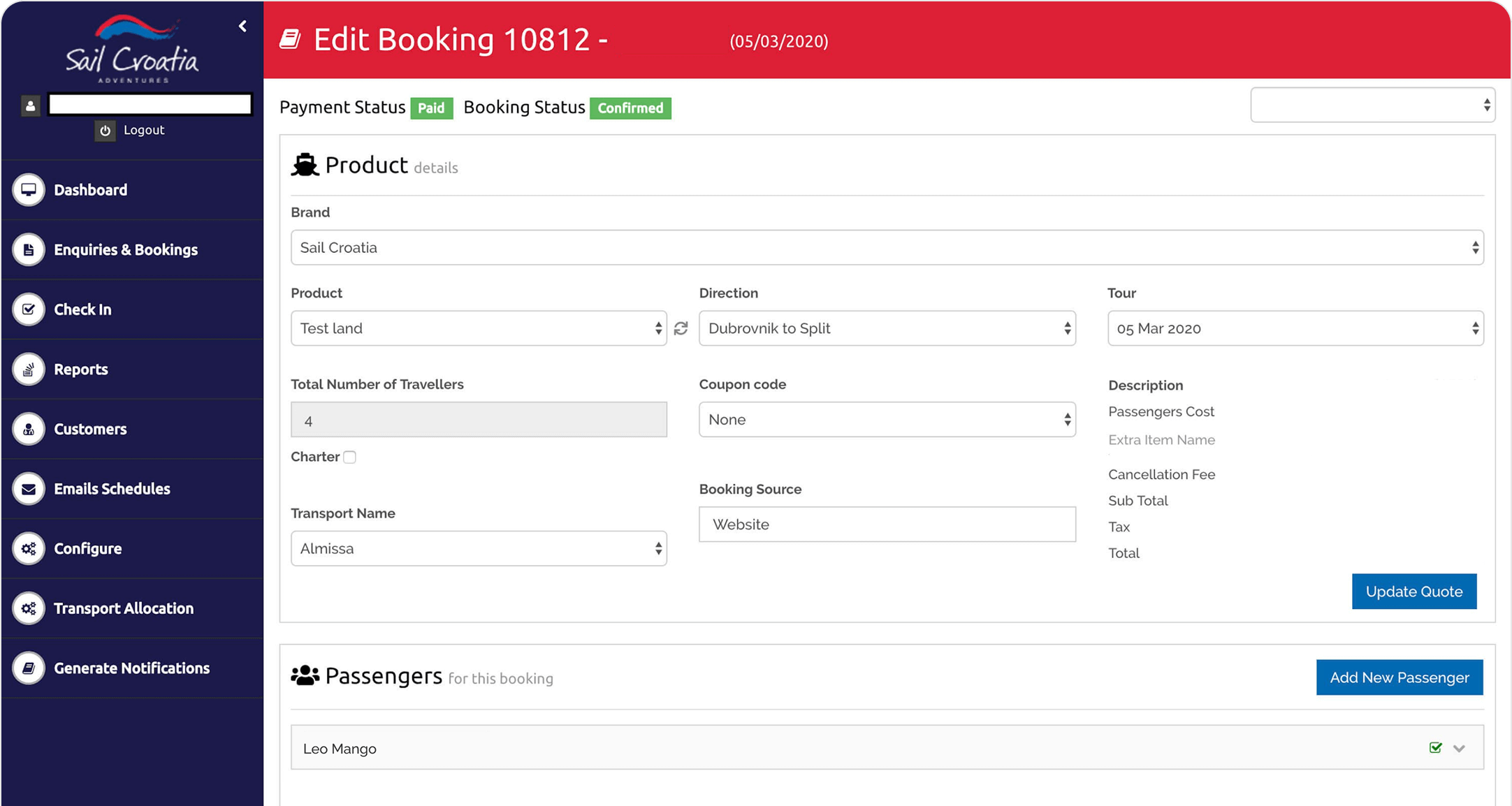
Task: Click the Total line in the Description
Action: tap(1124, 553)
